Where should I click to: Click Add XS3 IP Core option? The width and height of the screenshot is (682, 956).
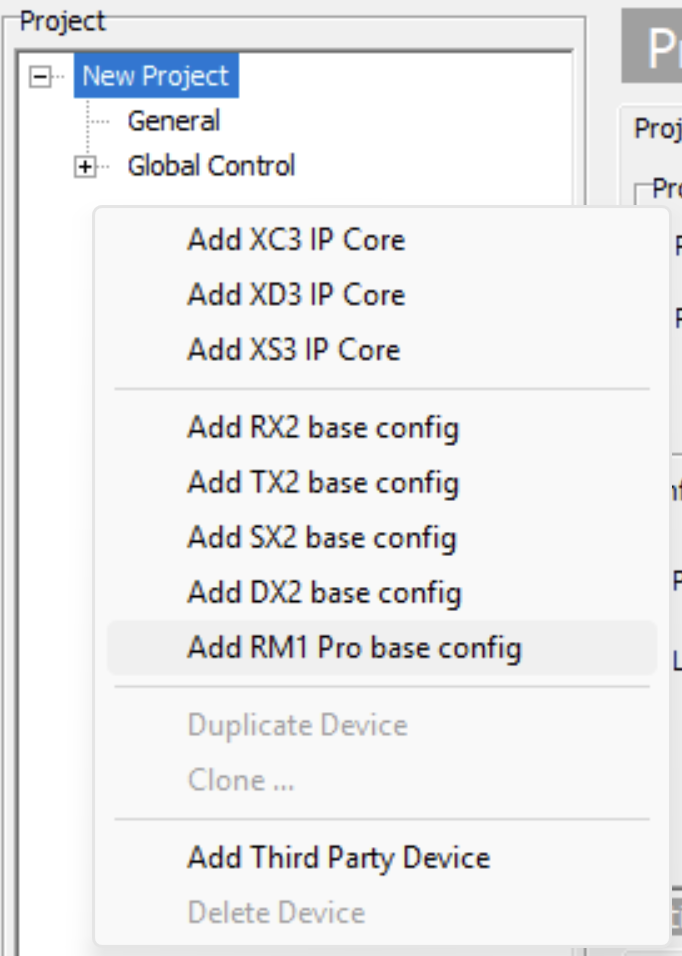[293, 350]
